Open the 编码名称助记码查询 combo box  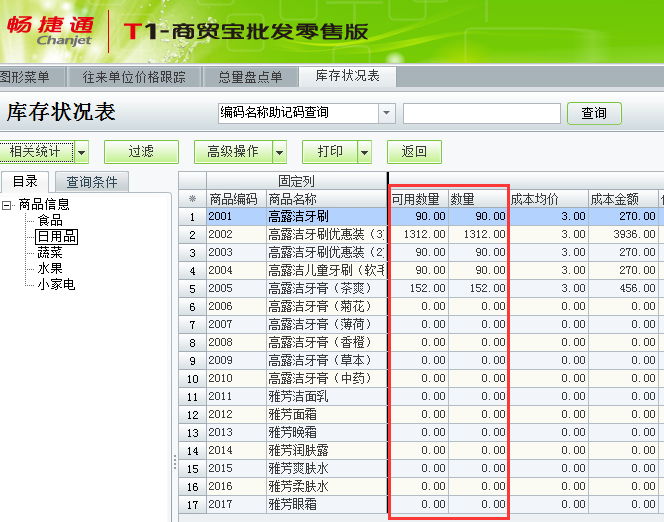point(307,113)
